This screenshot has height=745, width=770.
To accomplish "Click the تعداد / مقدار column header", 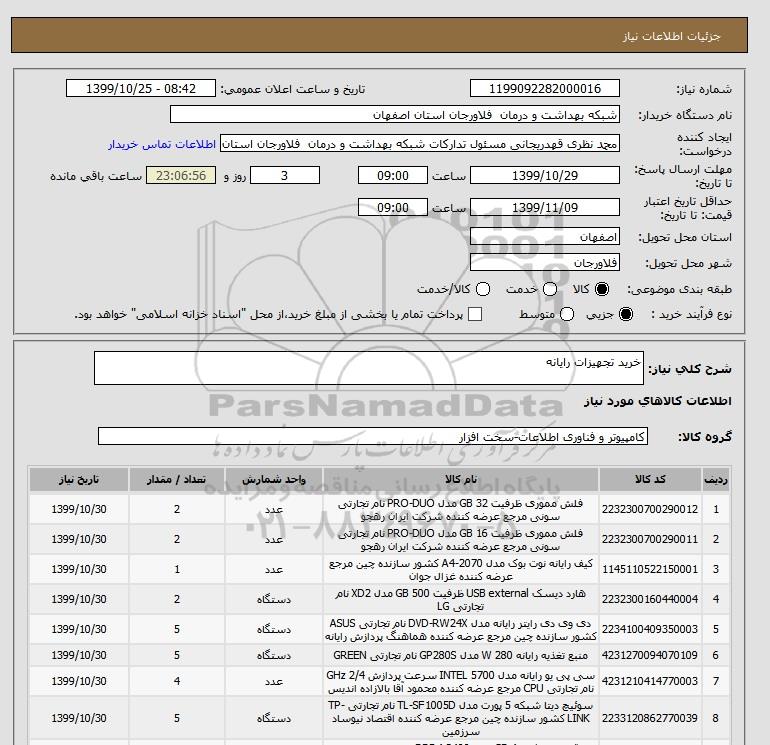I will click(177, 479).
